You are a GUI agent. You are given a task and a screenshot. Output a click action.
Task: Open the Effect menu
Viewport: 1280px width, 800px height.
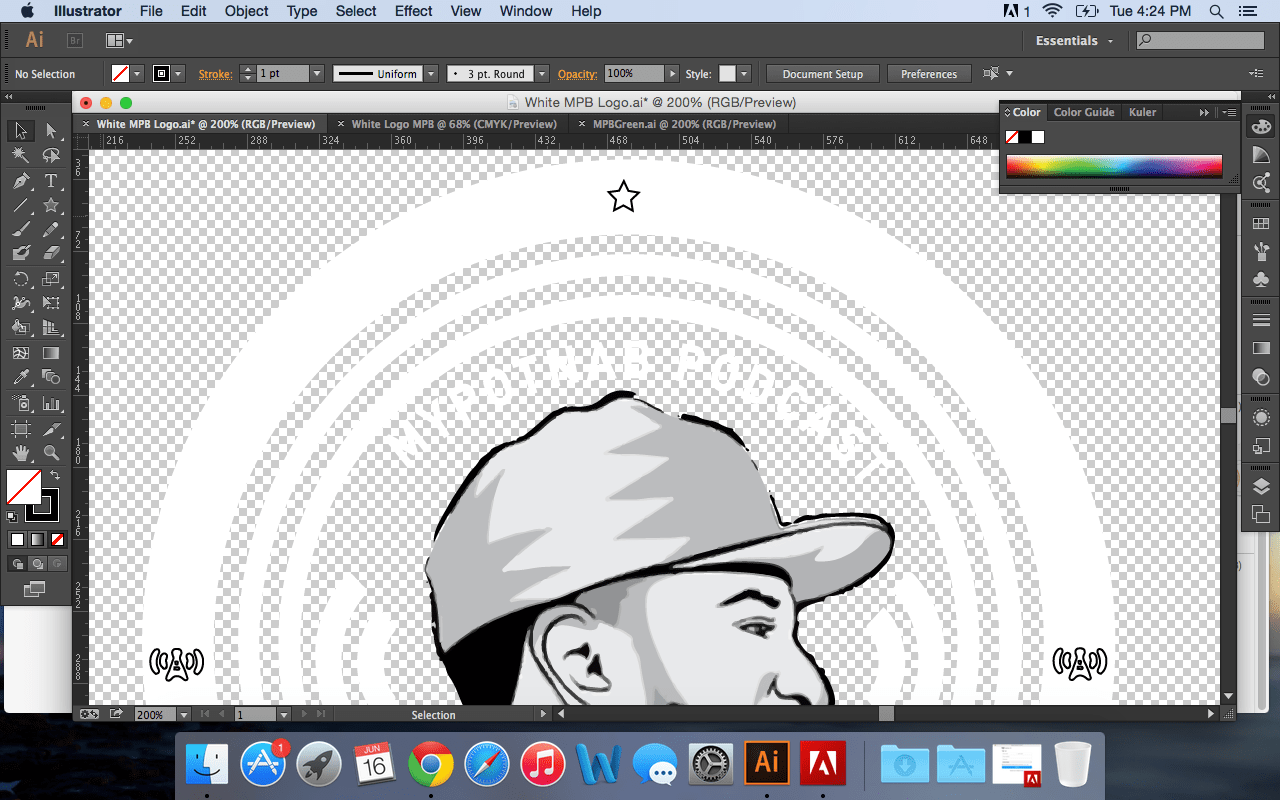(x=413, y=11)
